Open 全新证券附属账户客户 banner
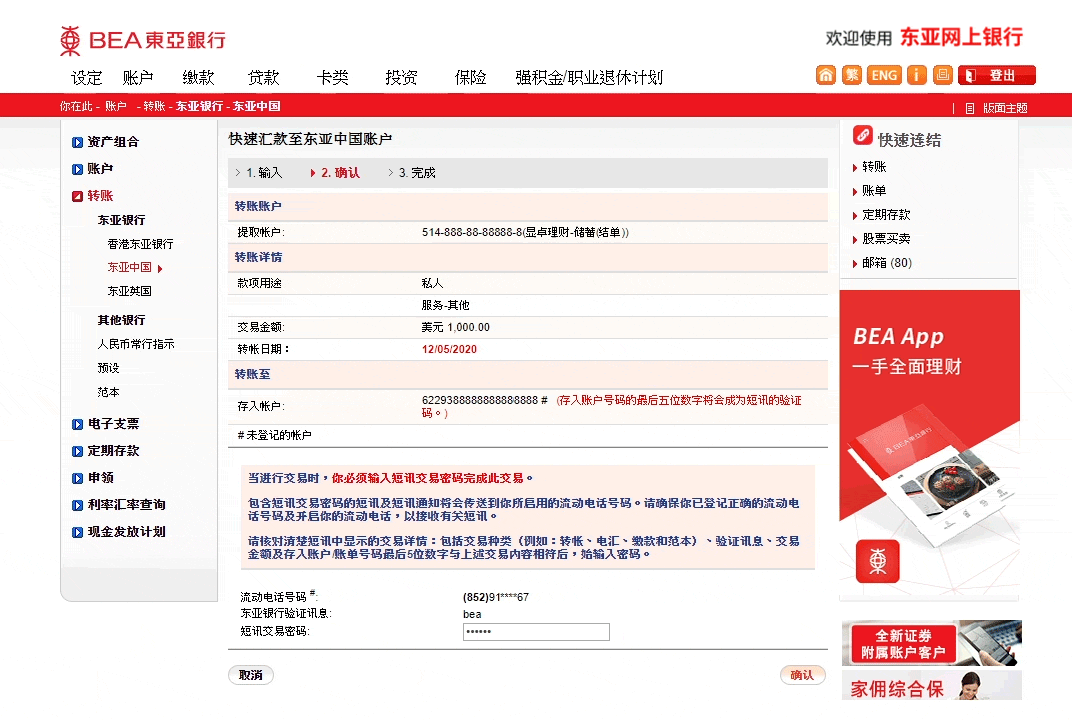The width and height of the screenshot is (1072, 720). 932,643
